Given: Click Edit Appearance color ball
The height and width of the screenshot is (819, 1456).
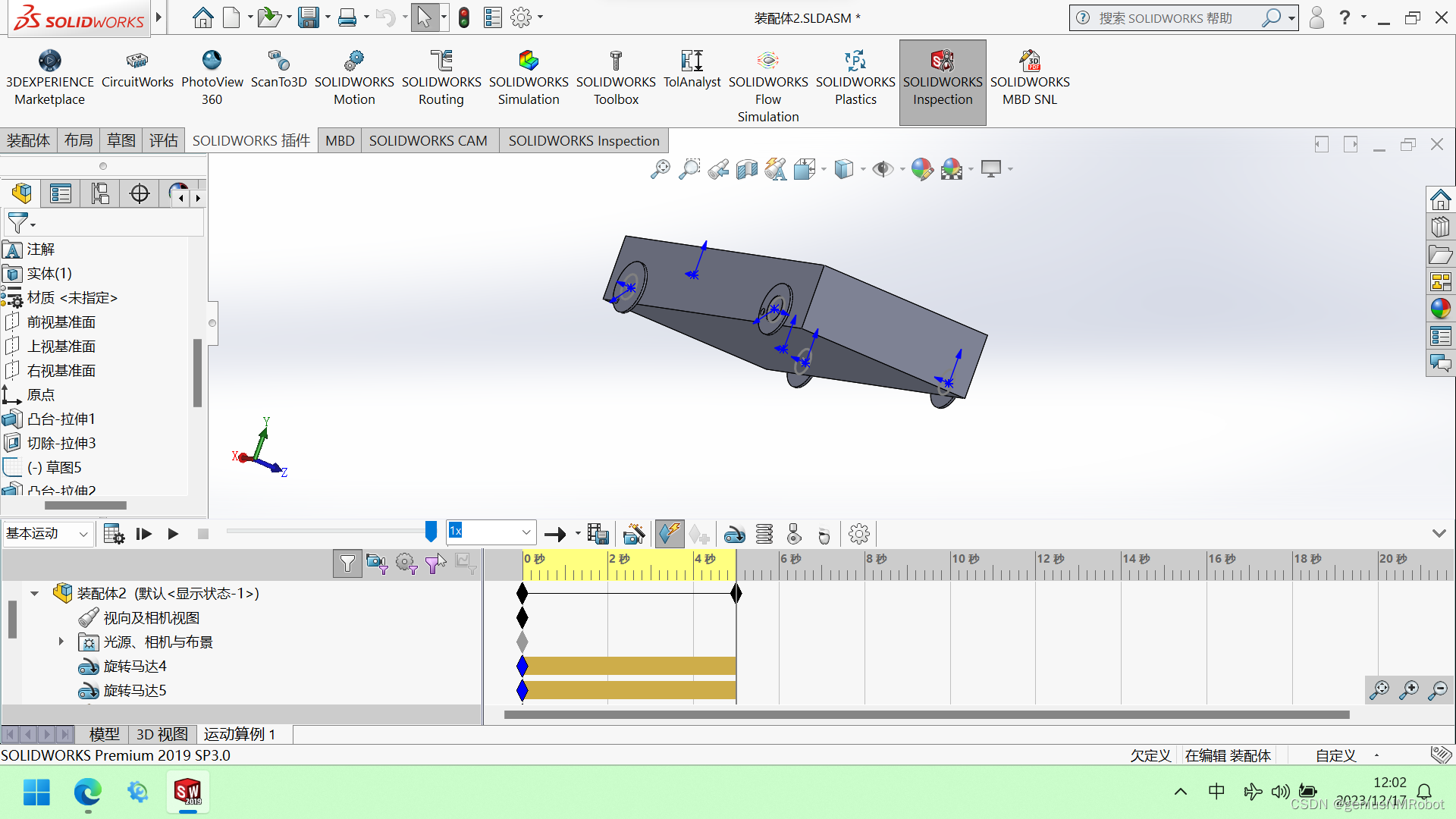Looking at the screenshot, I should [x=922, y=169].
